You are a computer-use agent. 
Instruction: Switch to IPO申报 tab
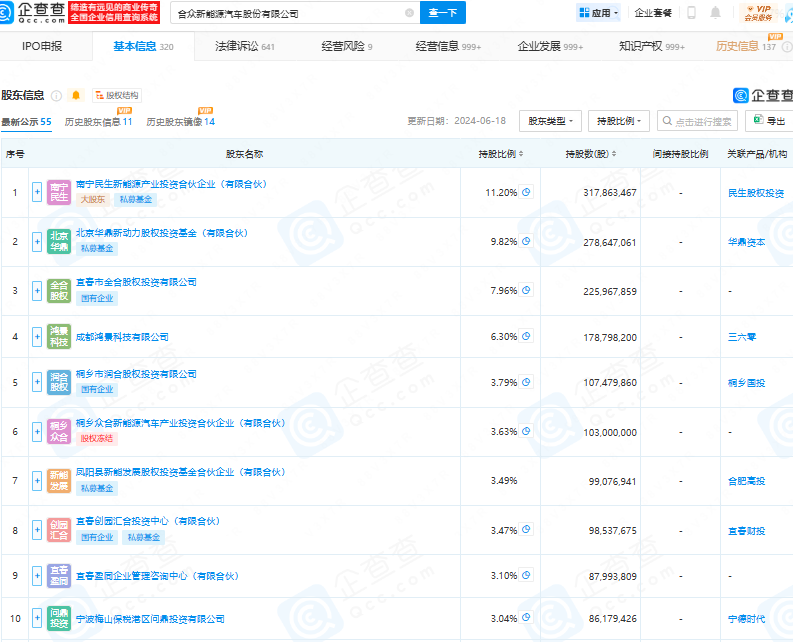[42, 46]
